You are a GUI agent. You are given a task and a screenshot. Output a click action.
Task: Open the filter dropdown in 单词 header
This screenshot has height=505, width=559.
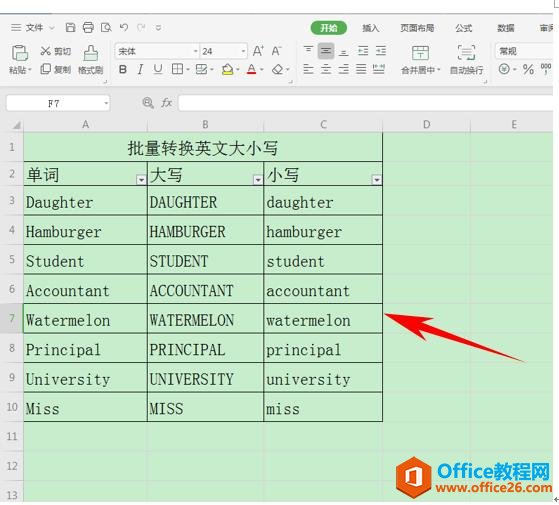[x=141, y=180]
